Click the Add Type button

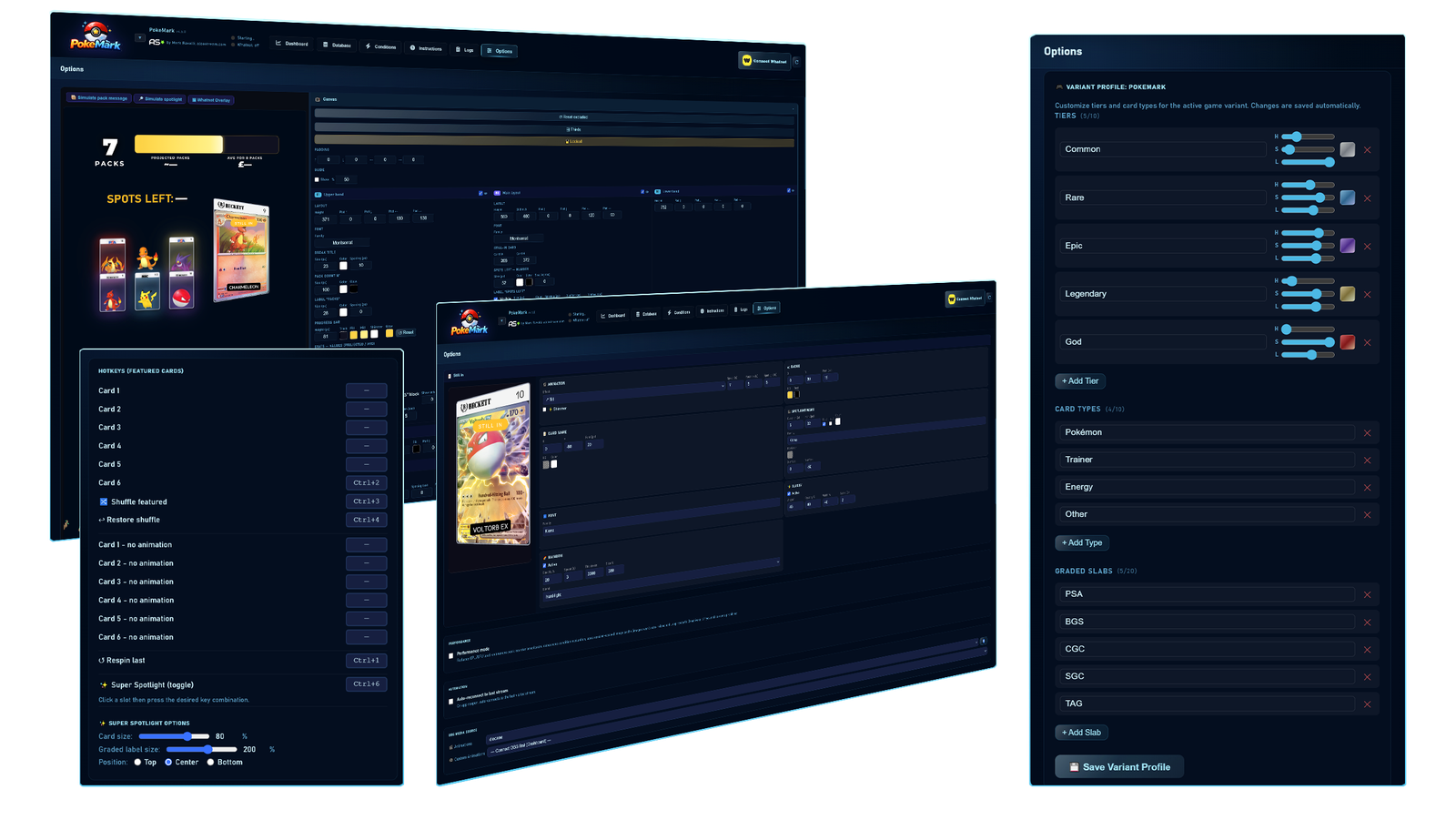tap(1082, 543)
